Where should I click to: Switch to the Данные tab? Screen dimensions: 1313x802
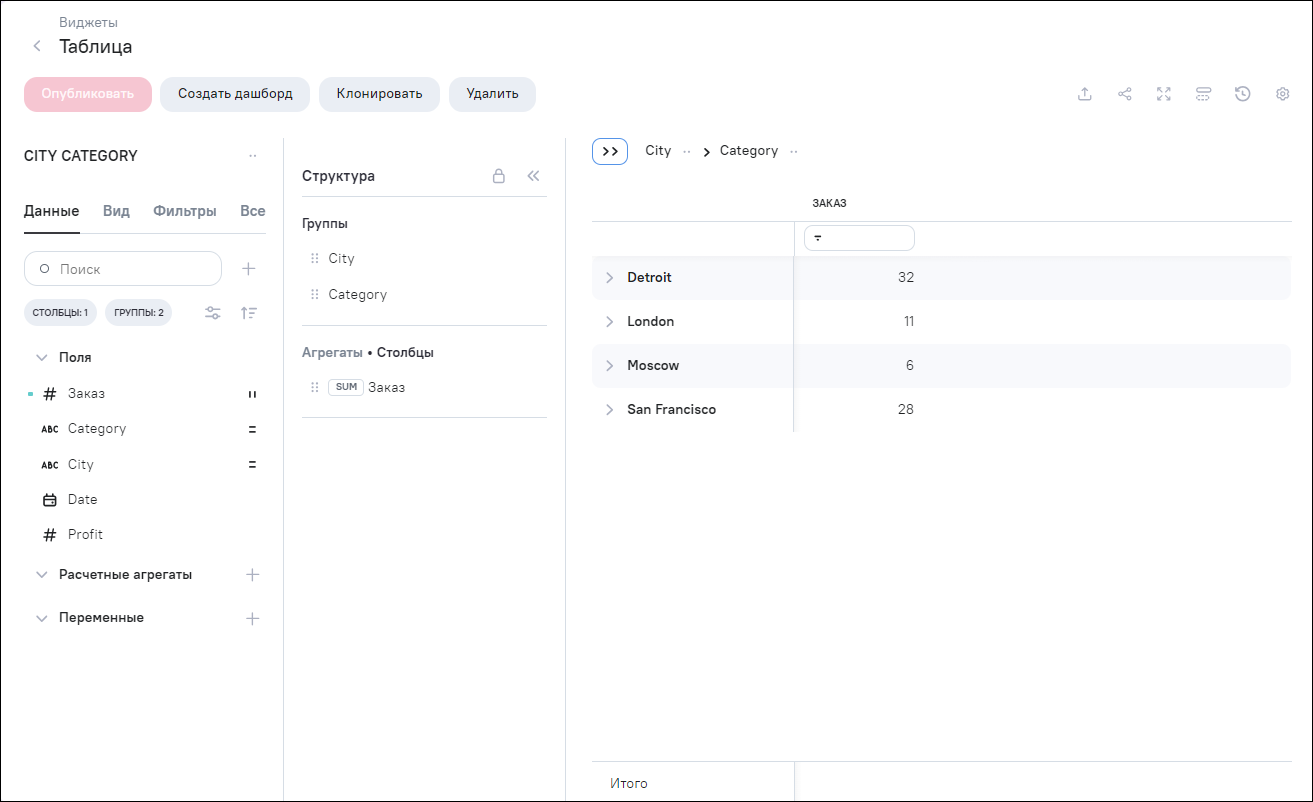(52, 211)
